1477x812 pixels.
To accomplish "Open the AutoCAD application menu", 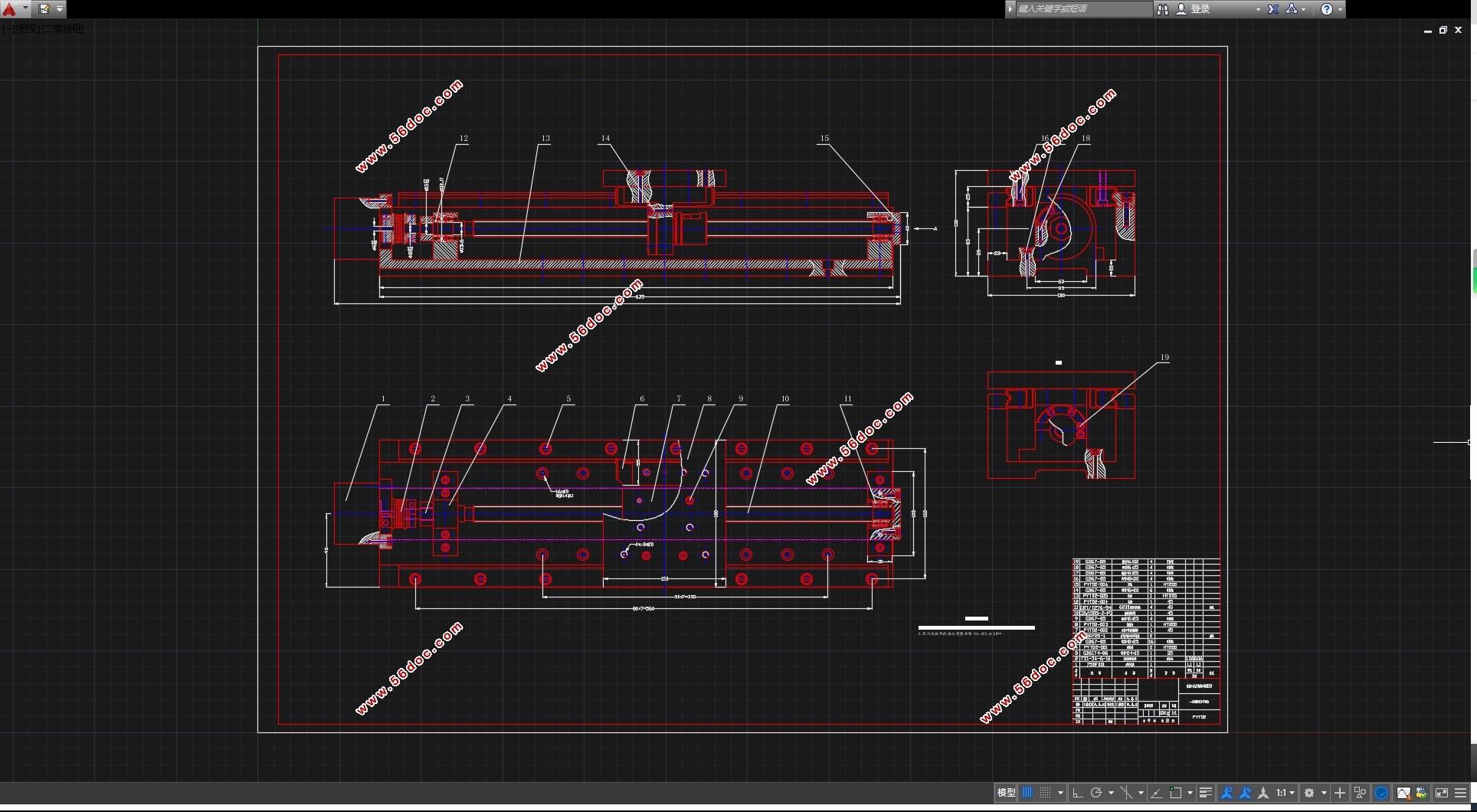I will [10, 9].
